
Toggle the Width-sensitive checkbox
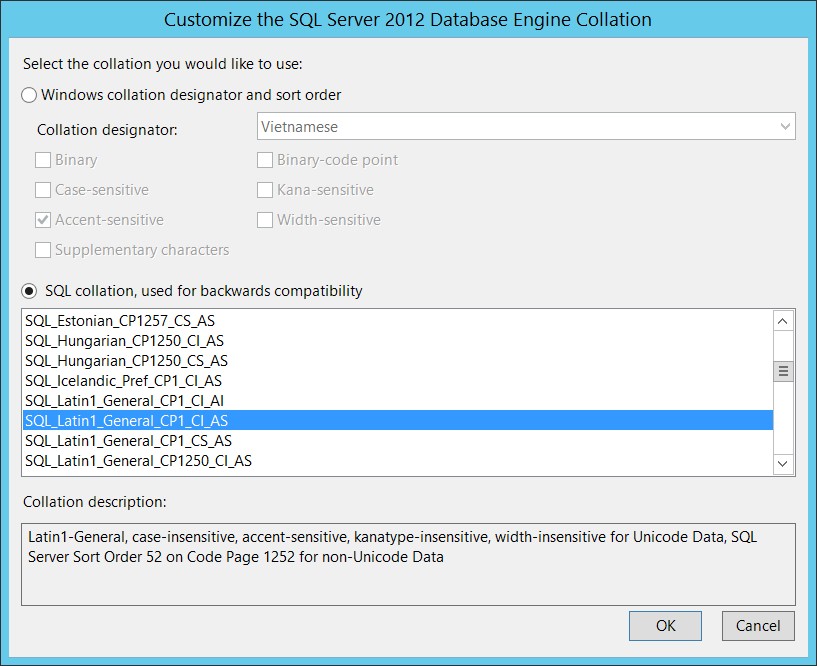click(265, 220)
